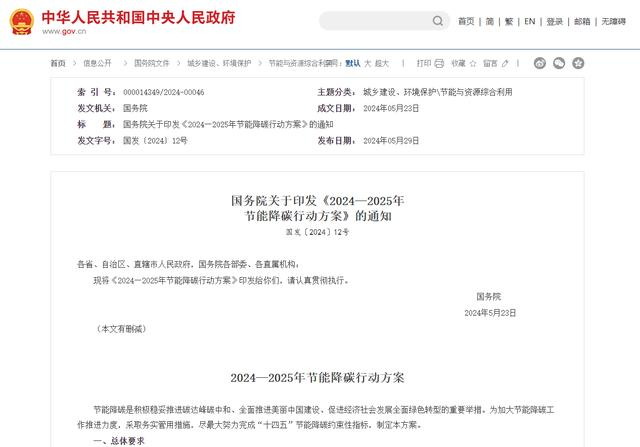
Task: Click the 主题分类 category value
Action: 438,92
